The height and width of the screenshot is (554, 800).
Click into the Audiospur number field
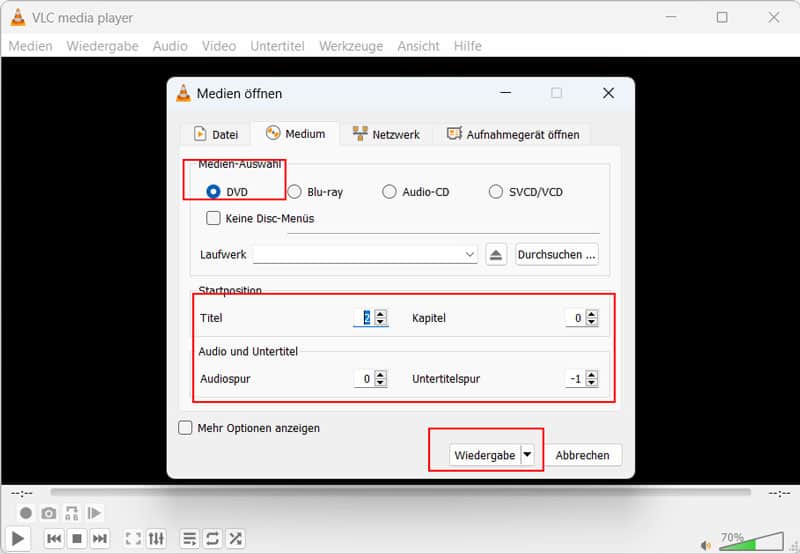tap(363, 379)
